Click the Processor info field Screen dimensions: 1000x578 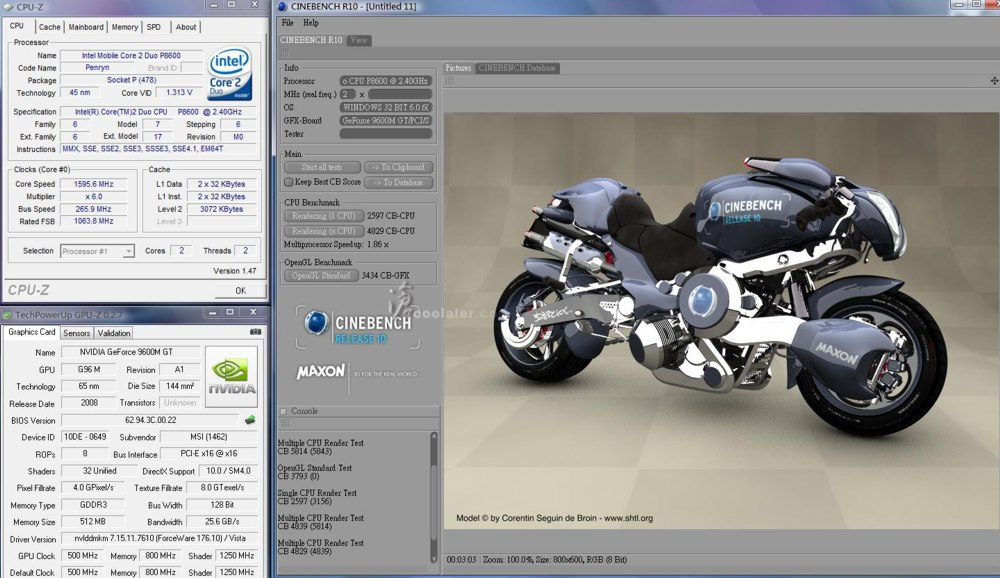(386, 81)
